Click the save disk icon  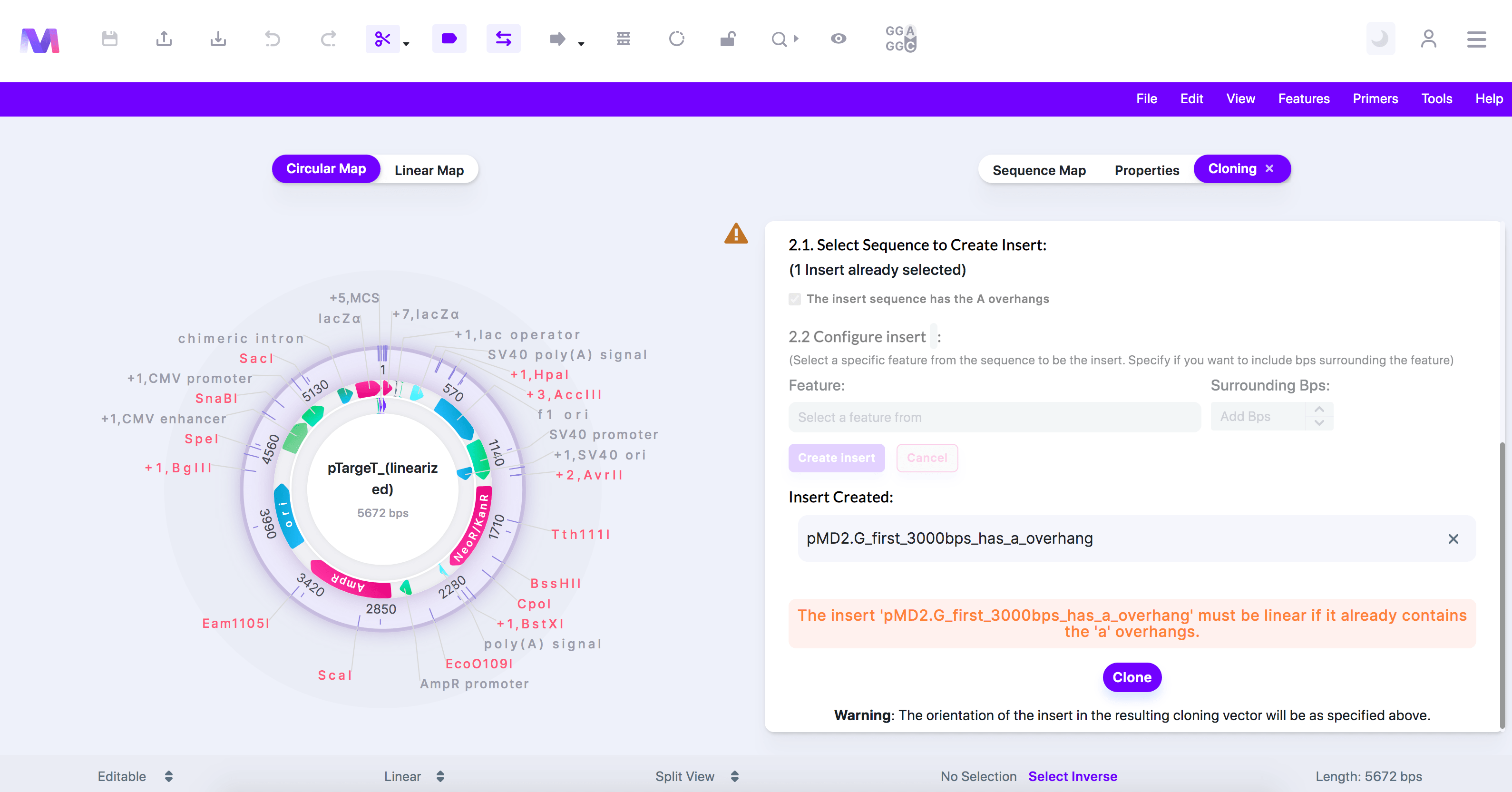click(x=109, y=39)
